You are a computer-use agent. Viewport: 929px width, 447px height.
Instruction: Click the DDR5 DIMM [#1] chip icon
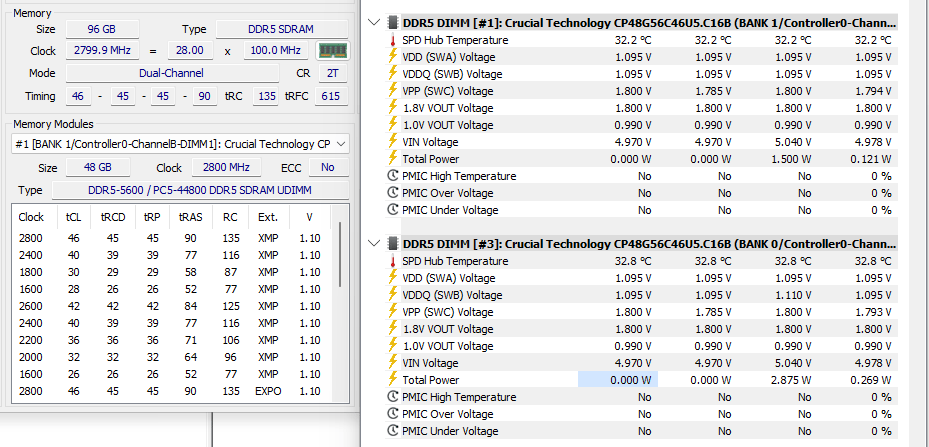(392, 23)
